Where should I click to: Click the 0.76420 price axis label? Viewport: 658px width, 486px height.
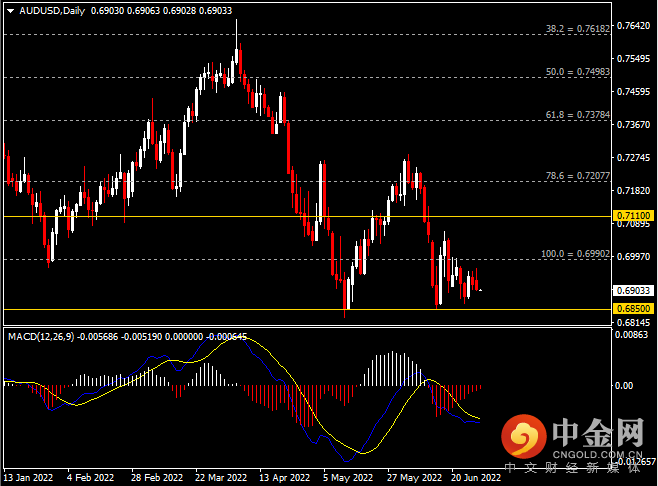click(634, 25)
